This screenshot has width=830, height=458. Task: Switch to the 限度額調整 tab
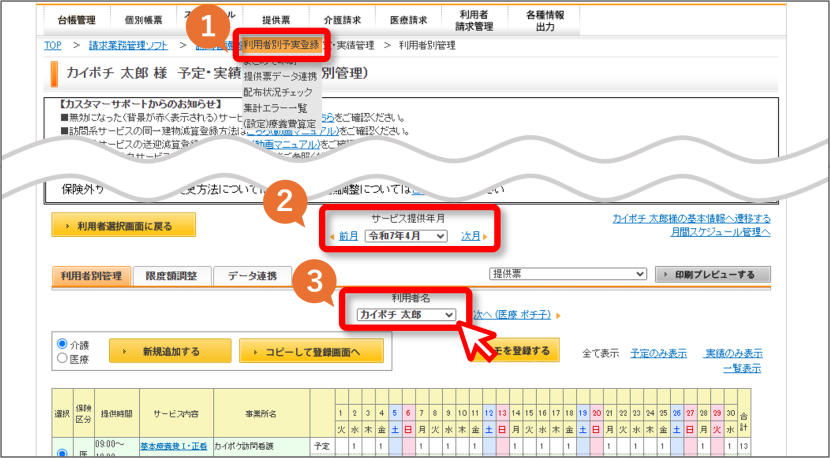(172, 276)
